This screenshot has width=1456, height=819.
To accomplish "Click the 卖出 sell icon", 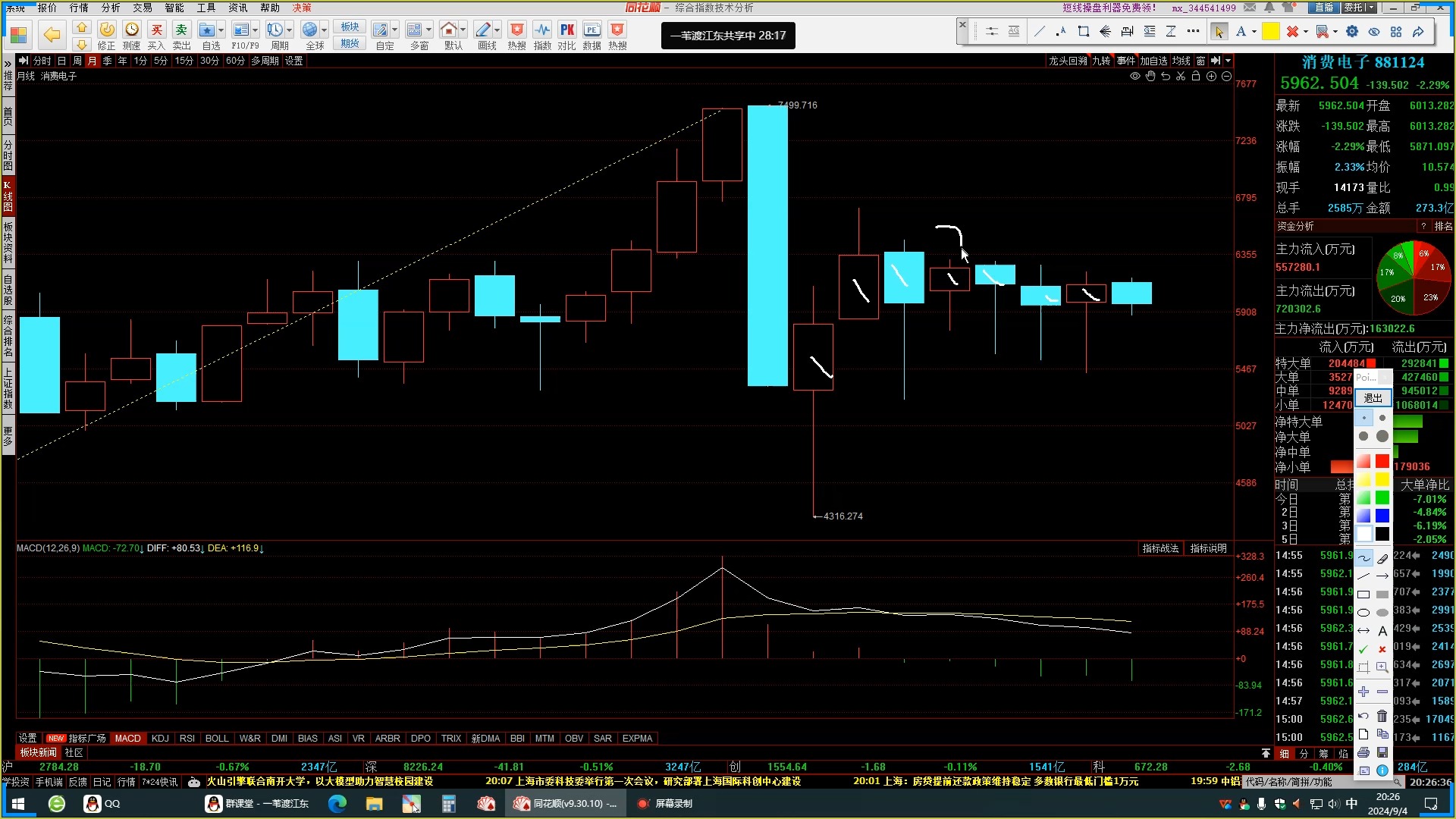I will pyautogui.click(x=181, y=35).
